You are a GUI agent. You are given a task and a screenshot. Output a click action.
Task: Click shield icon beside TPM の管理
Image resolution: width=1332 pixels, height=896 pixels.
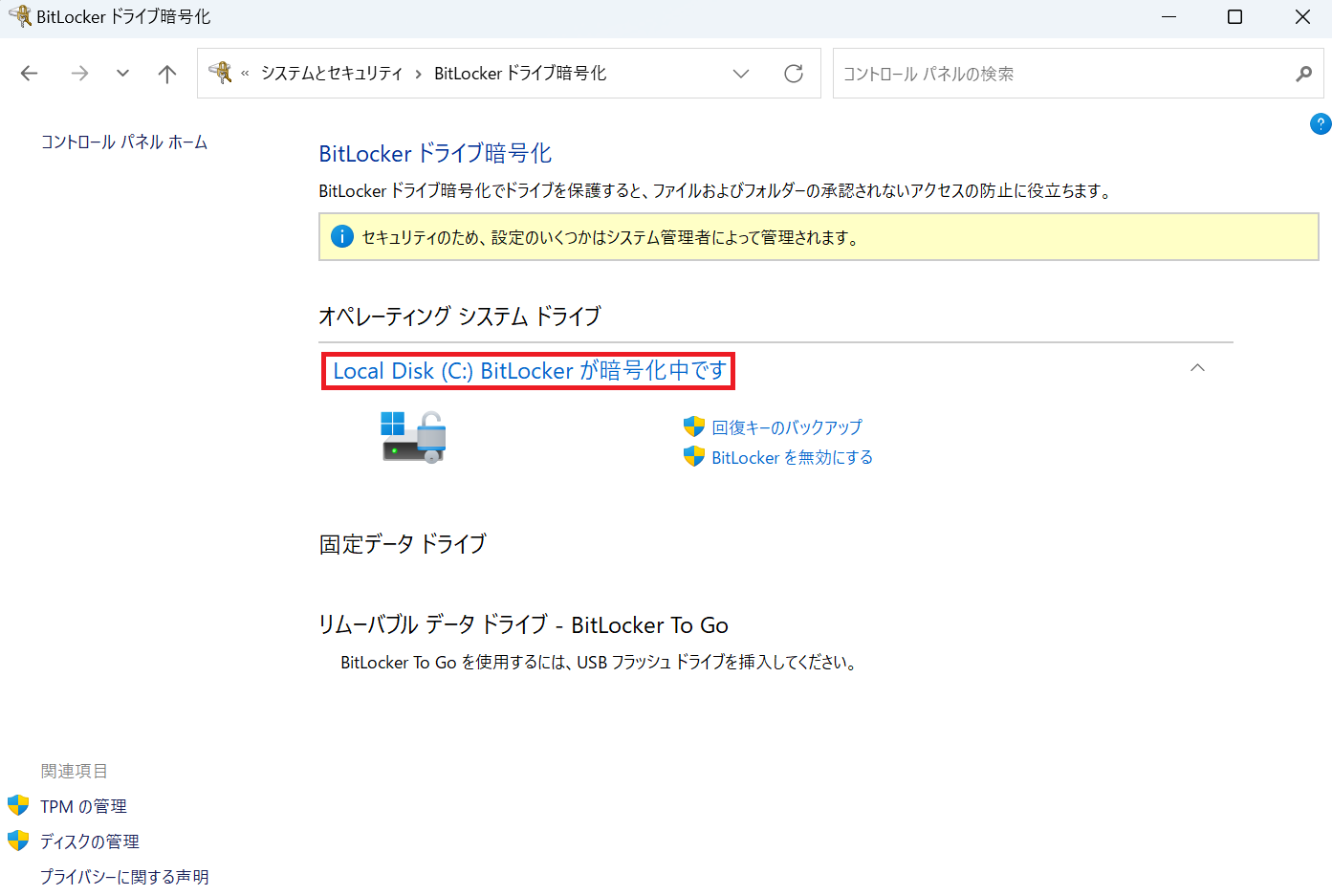tap(18, 805)
